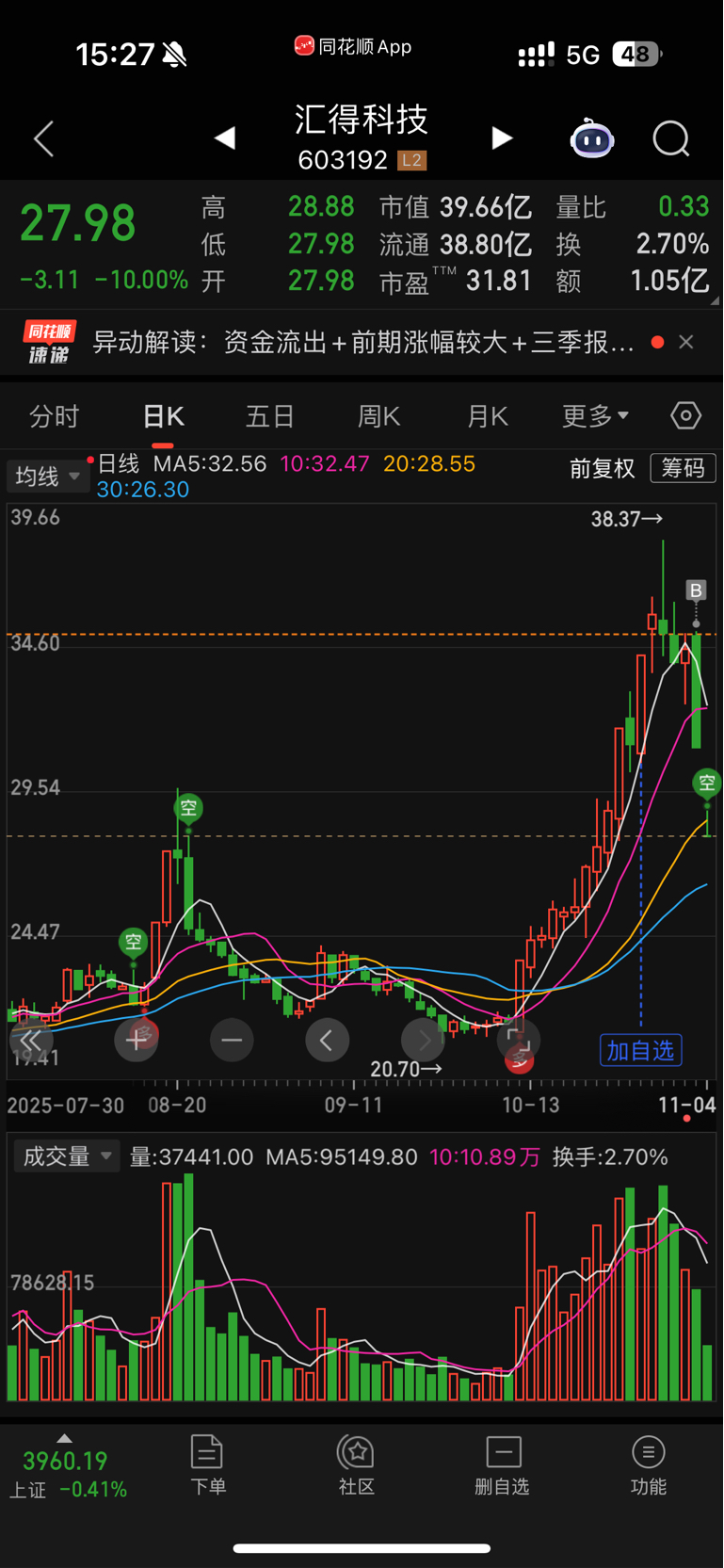Open the search magnifier
724x1568 pixels.
tap(671, 138)
